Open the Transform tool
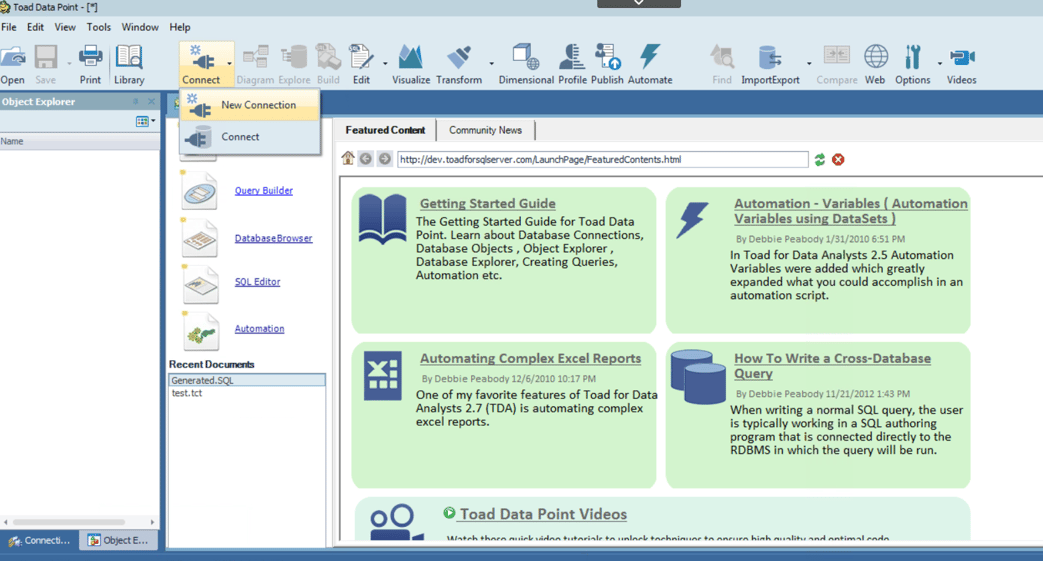 click(459, 64)
